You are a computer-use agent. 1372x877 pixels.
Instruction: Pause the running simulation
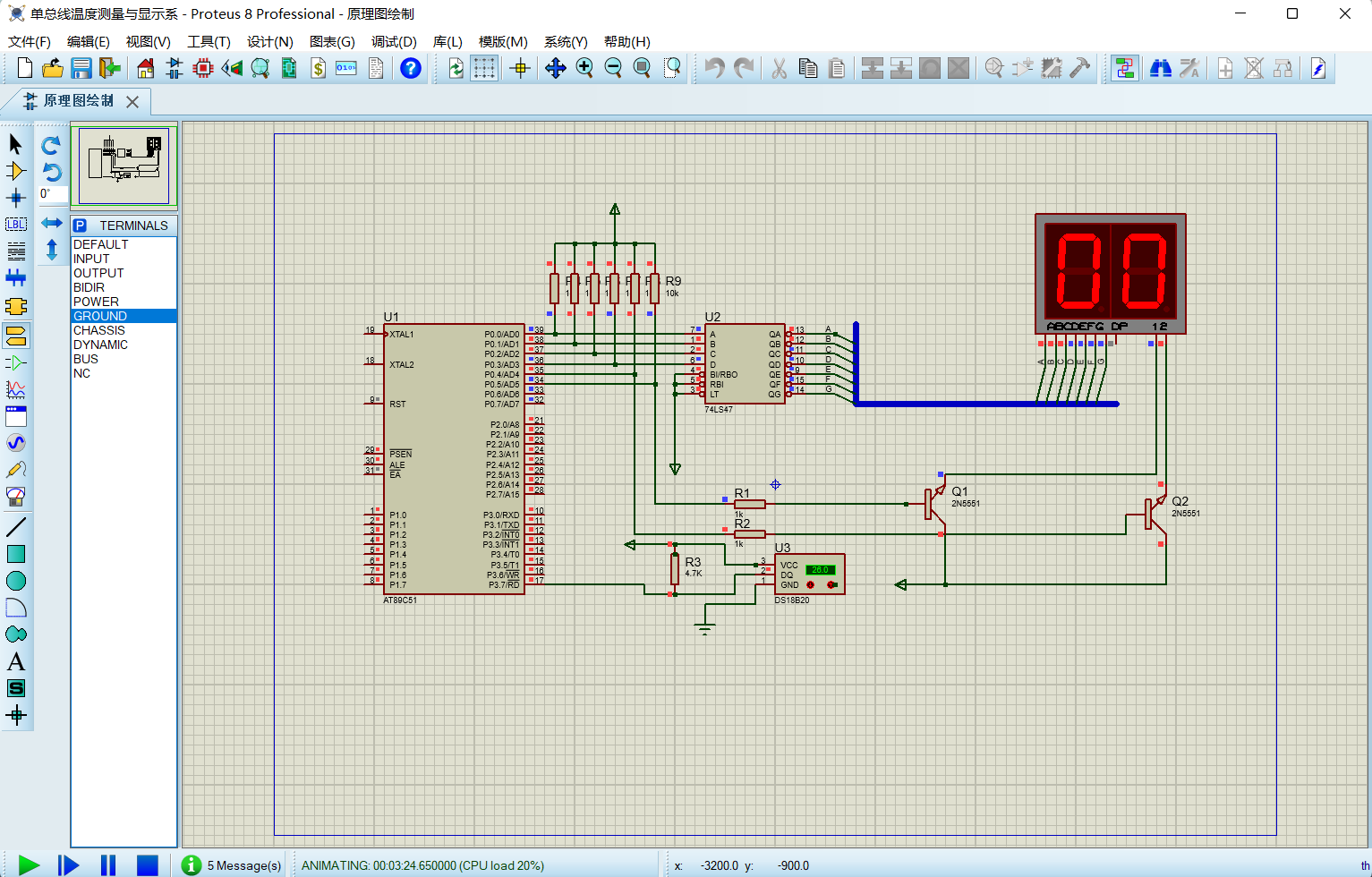[x=107, y=864]
